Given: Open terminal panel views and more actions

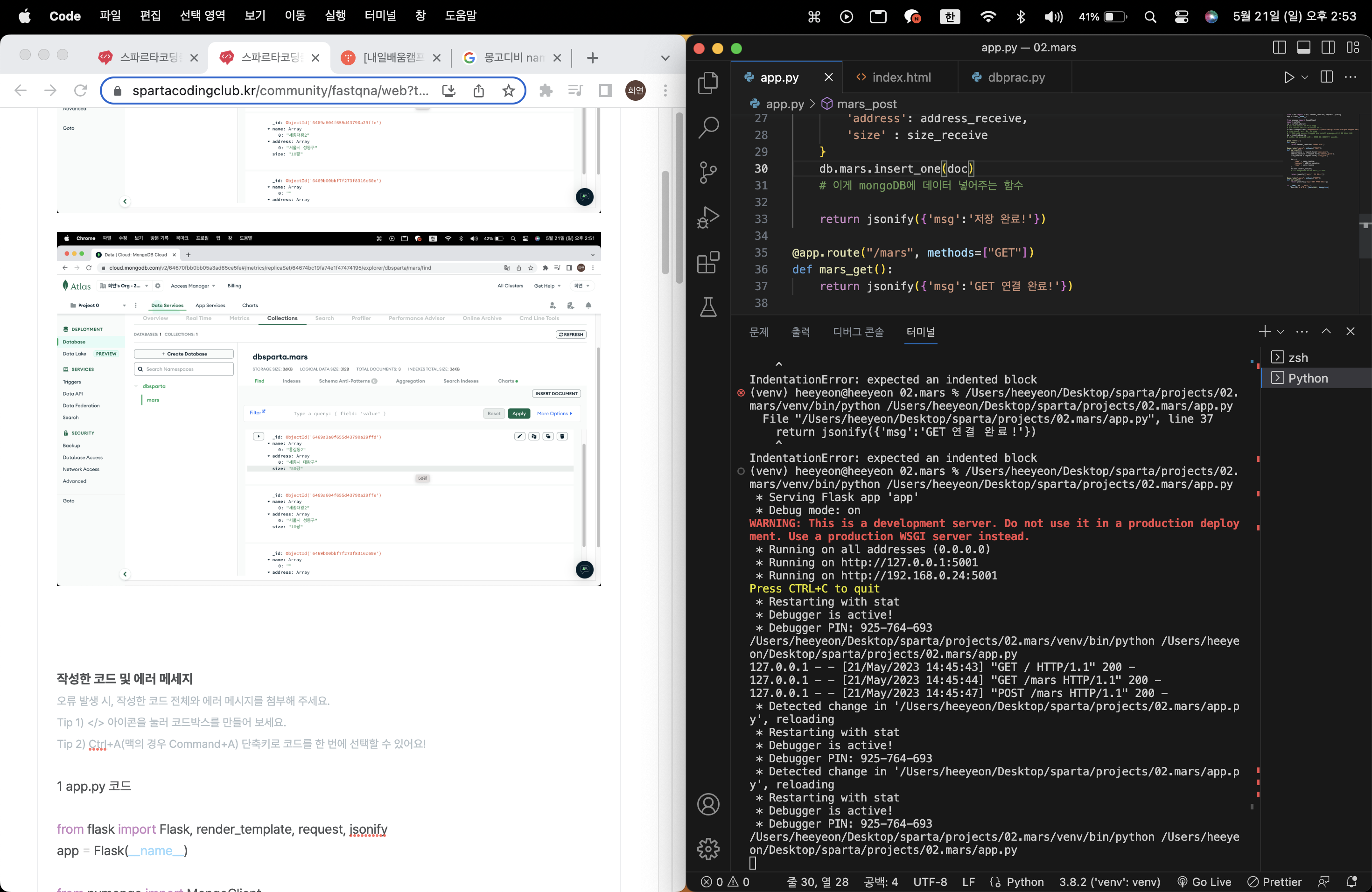Looking at the screenshot, I should coord(1302,331).
